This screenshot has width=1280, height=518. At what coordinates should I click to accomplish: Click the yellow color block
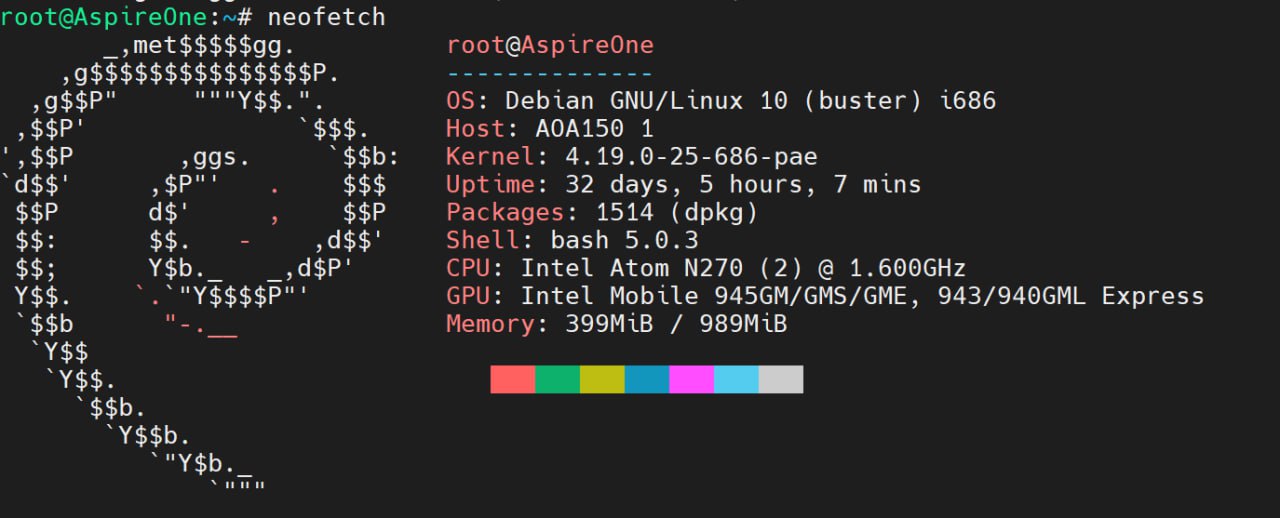[602, 379]
